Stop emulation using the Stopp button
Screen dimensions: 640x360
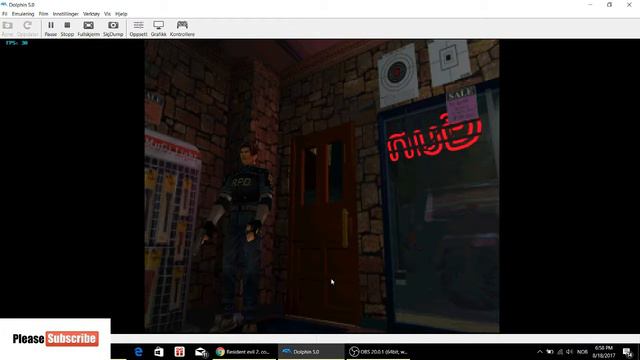click(67, 29)
